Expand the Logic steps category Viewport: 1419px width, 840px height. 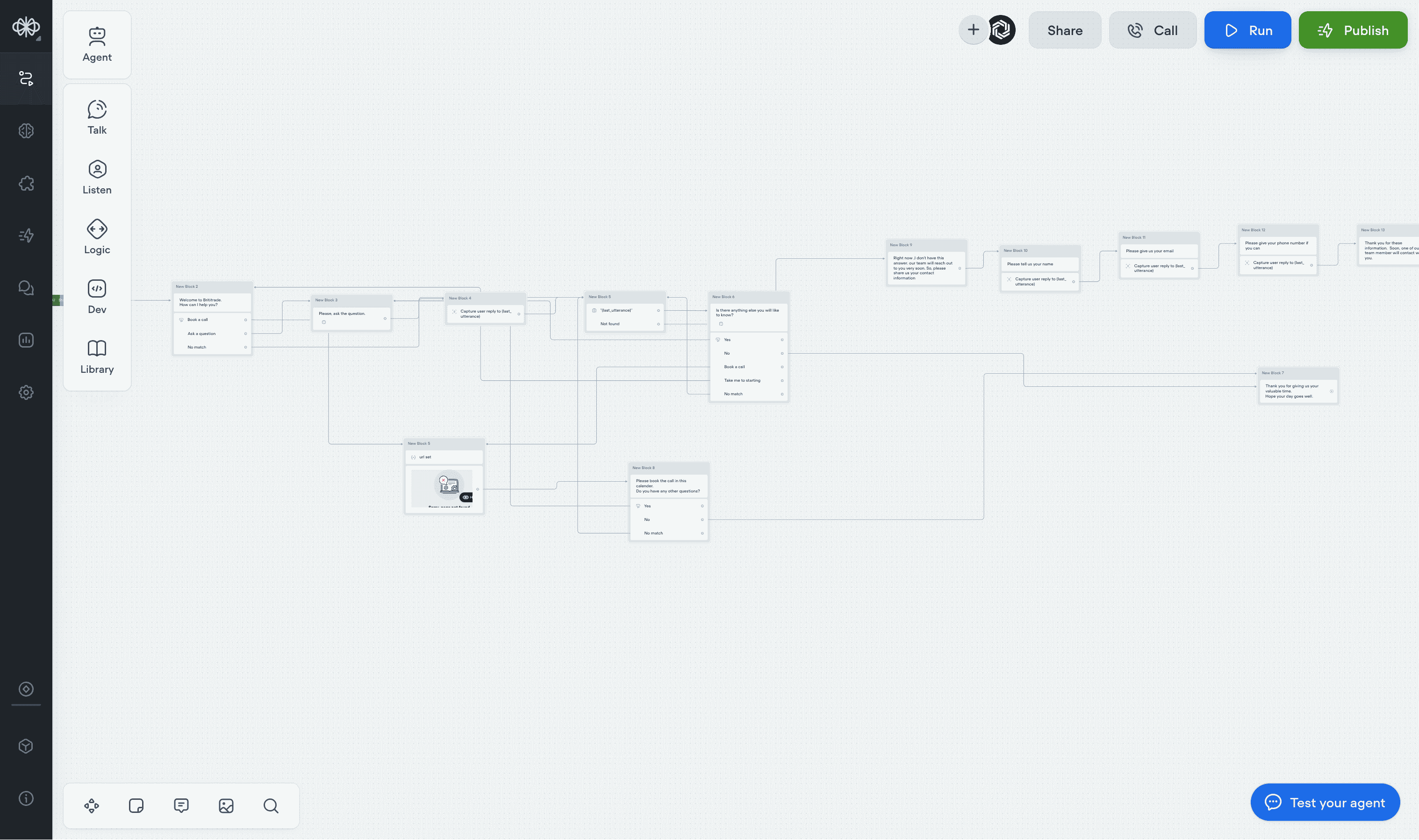click(x=97, y=236)
